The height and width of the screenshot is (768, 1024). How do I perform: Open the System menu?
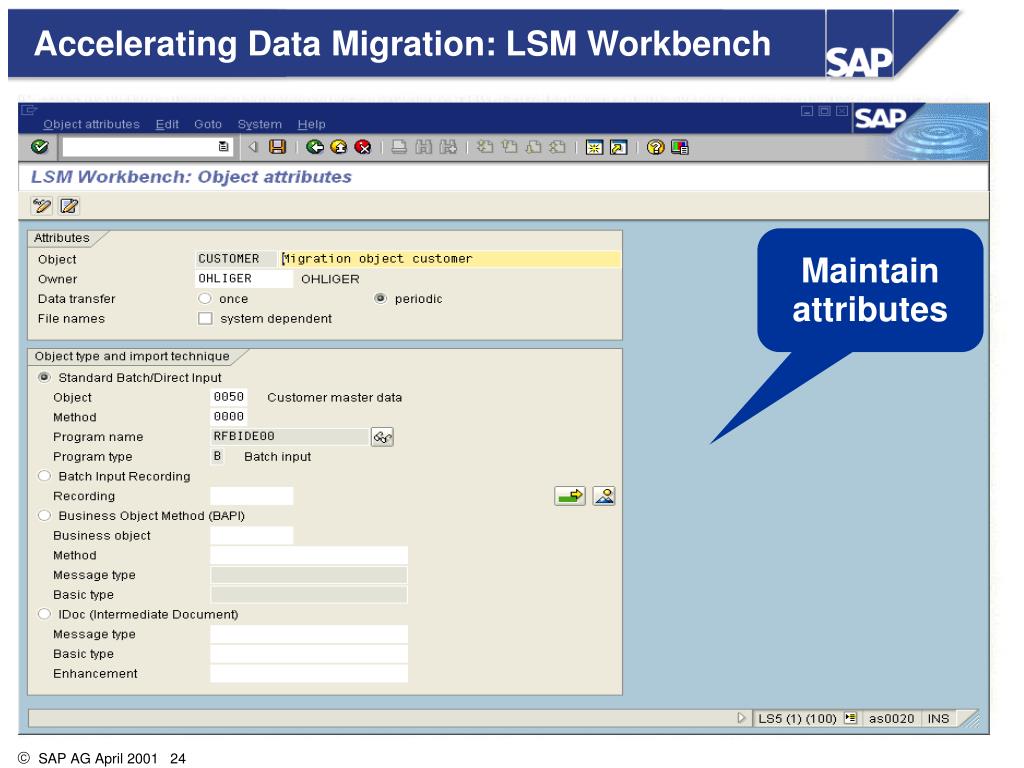pyautogui.click(x=259, y=124)
